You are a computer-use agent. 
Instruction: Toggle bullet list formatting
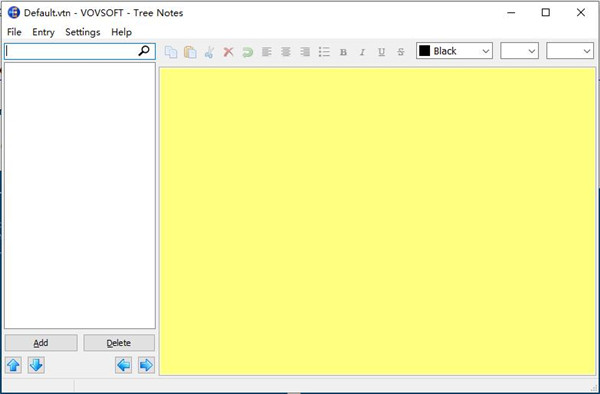[x=324, y=52]
